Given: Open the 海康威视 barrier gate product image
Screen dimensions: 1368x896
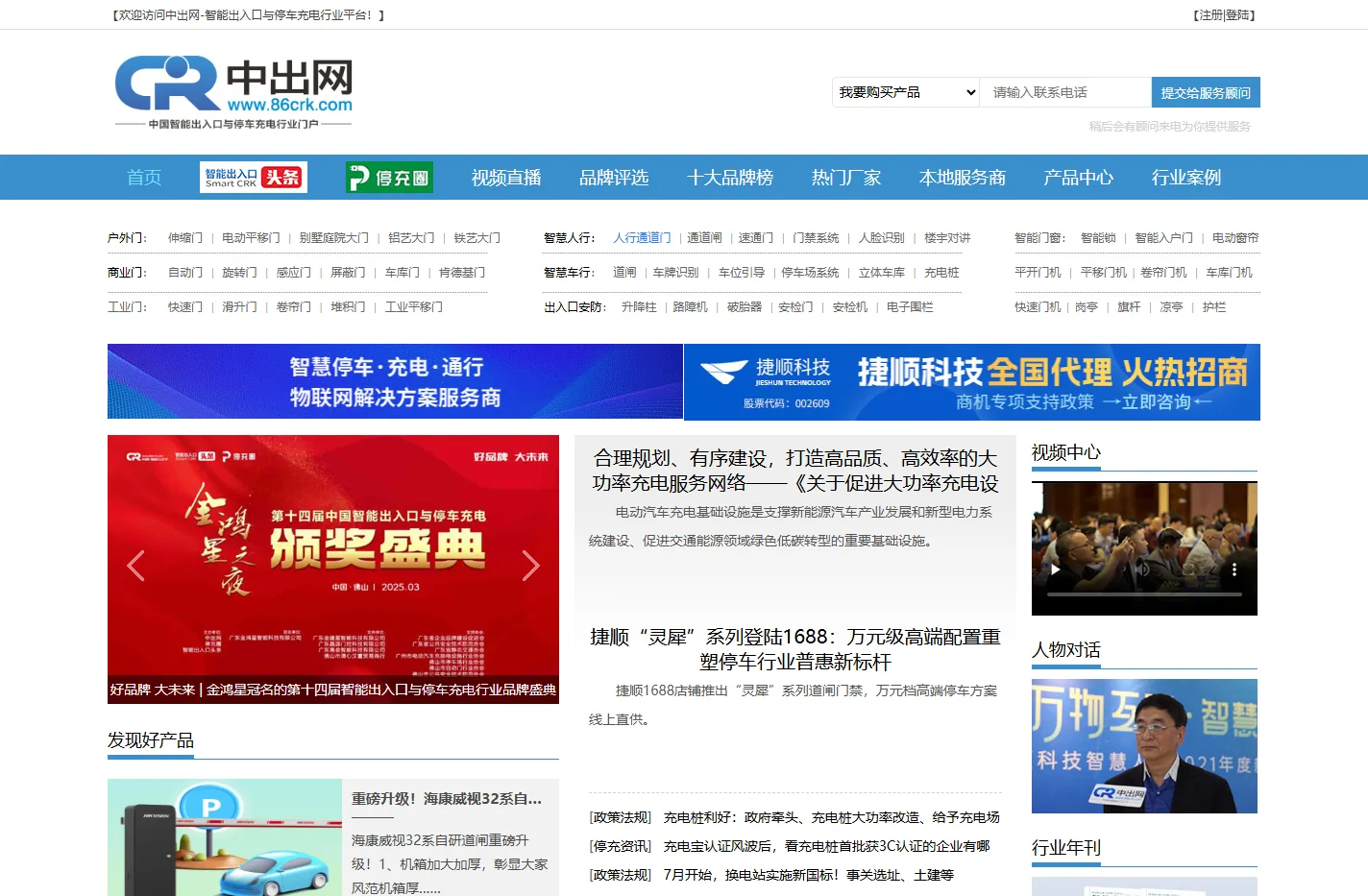Looking at the screenshot, I should [225, 837].
